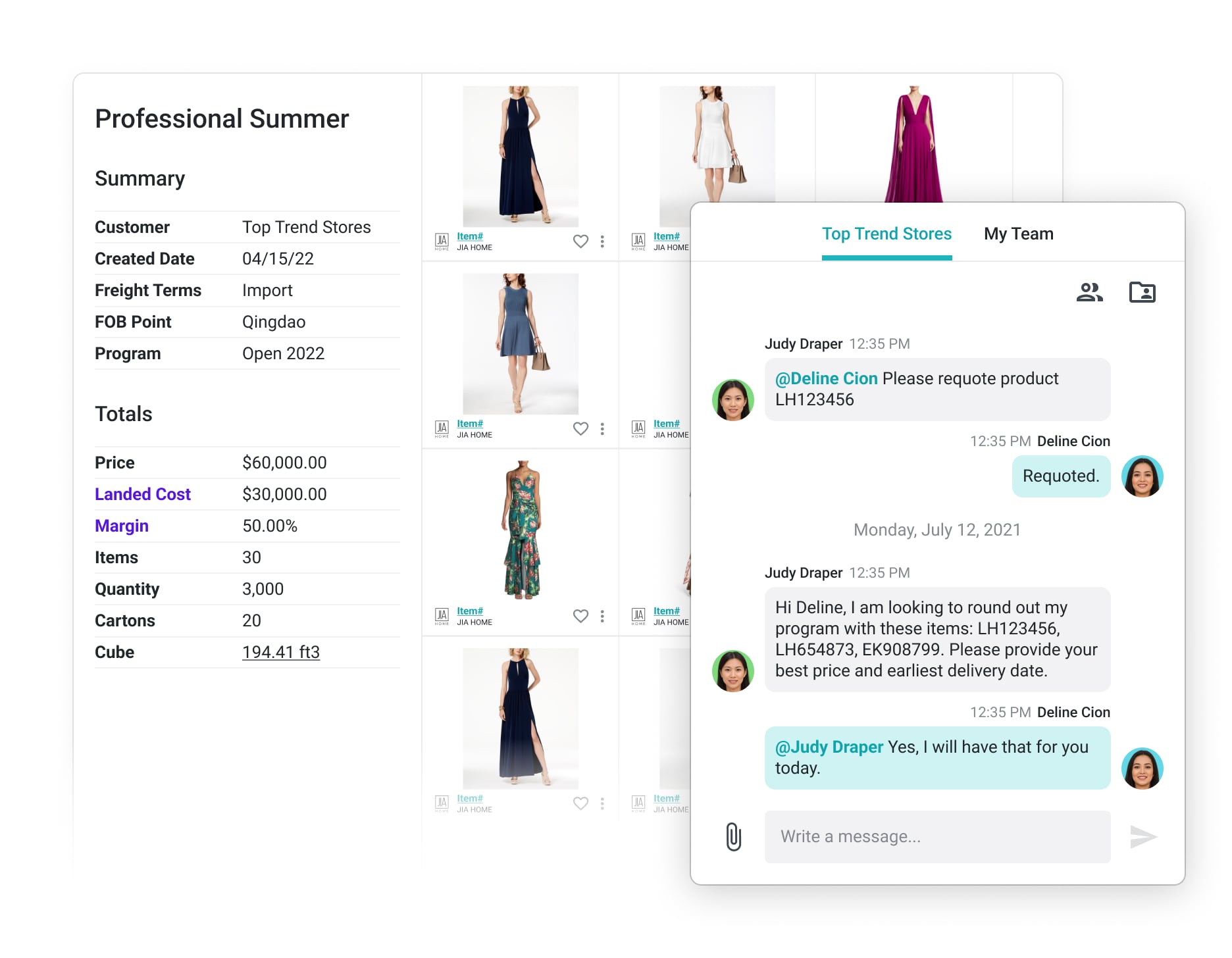Click into the Write a message field
Viewport: 1232px width, 958px height.
pos(937,836)
